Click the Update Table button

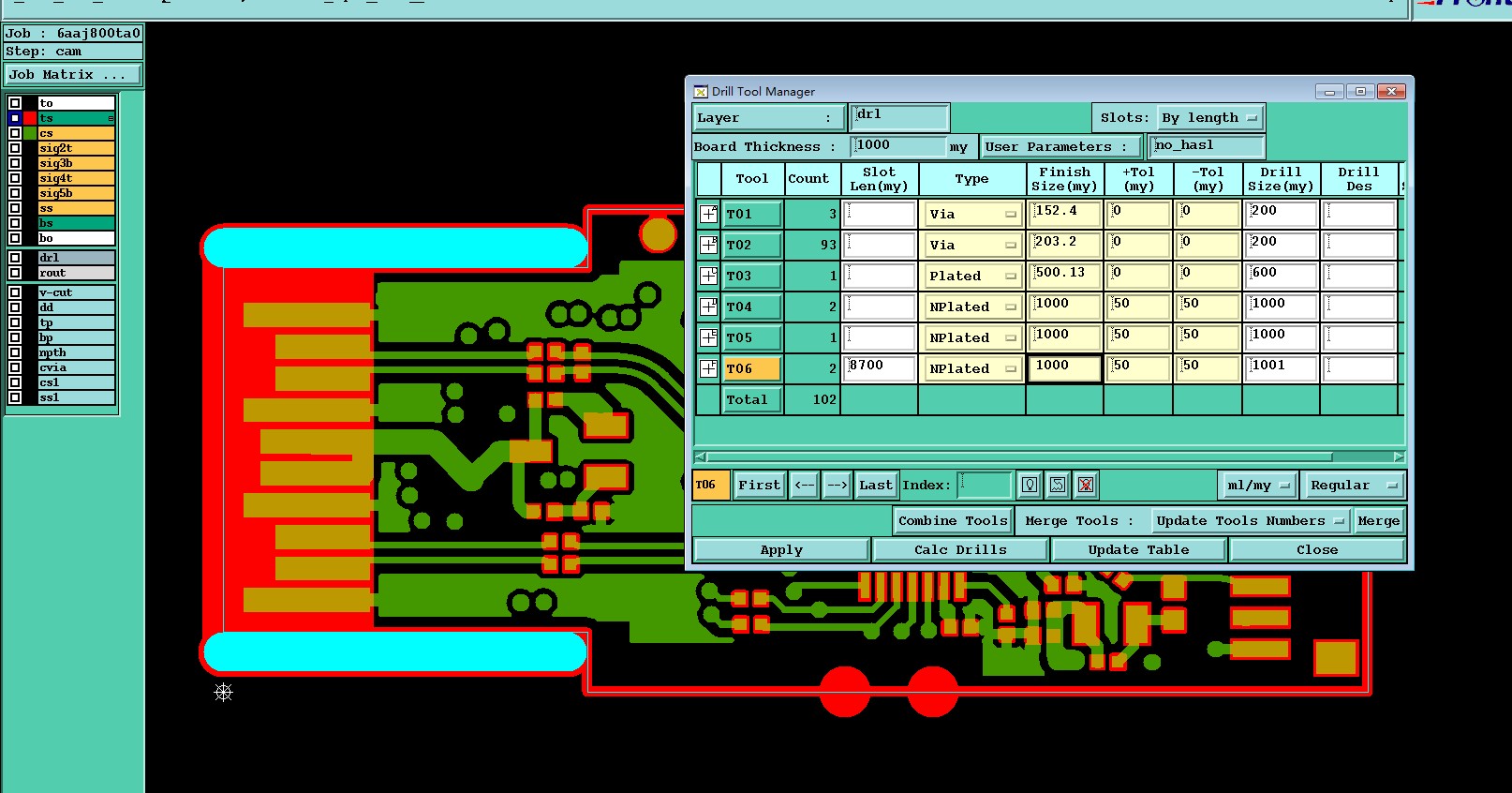[1138, 549]
